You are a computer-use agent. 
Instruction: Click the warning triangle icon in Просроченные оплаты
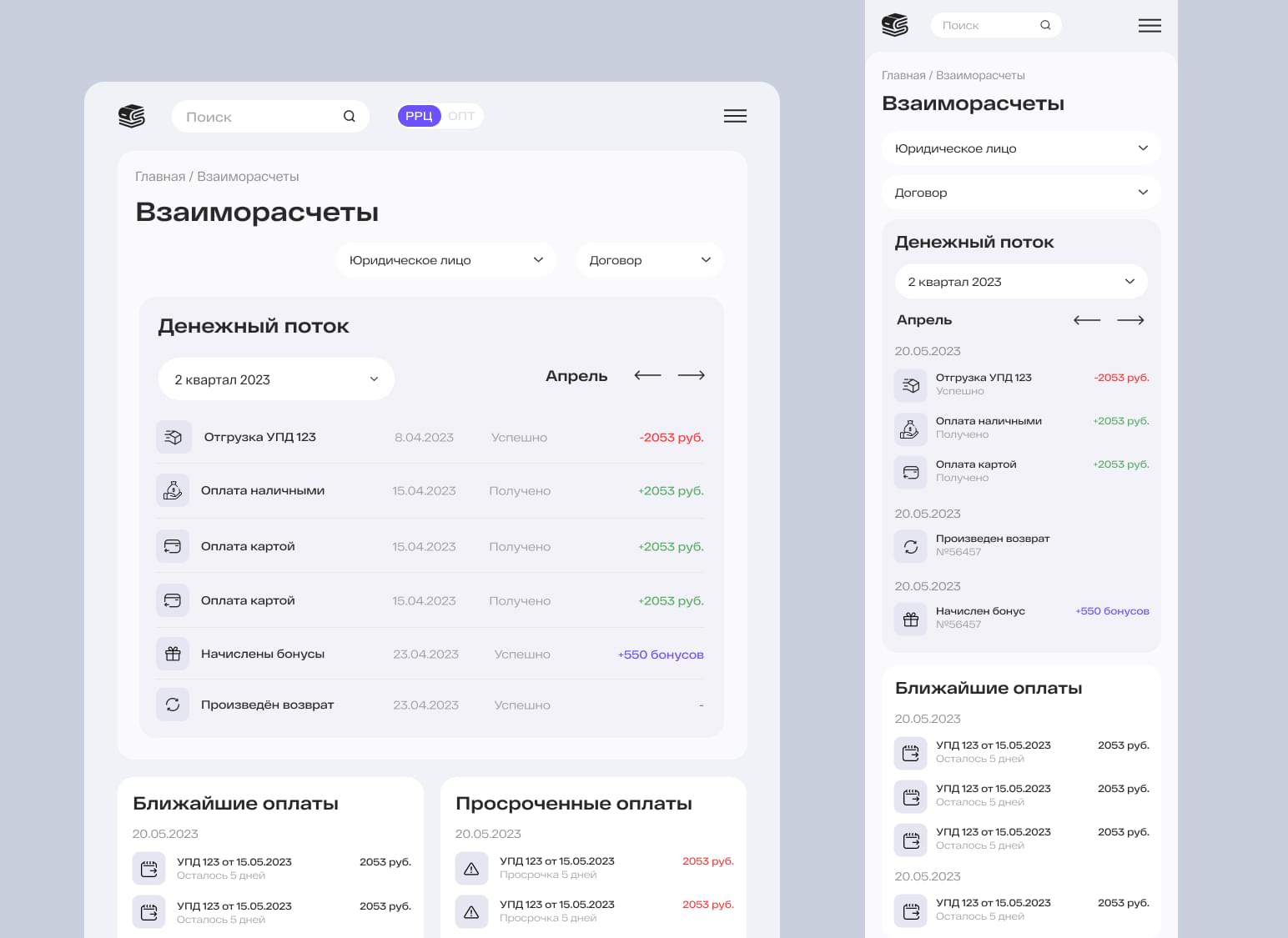[471, 868]
